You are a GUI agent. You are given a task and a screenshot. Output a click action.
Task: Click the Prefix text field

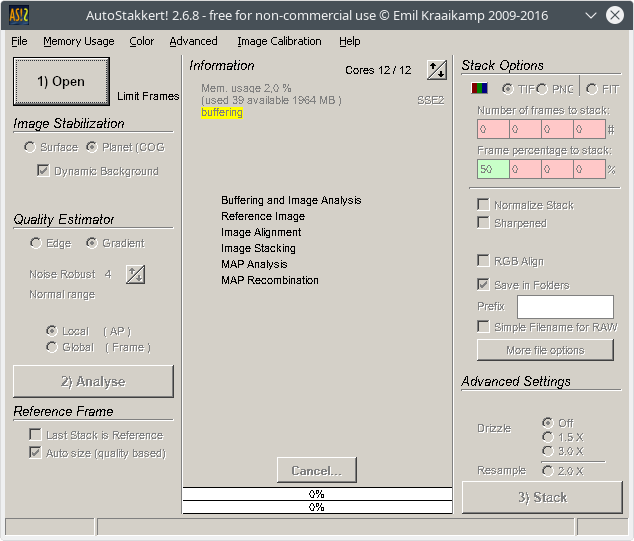point(565,307)
